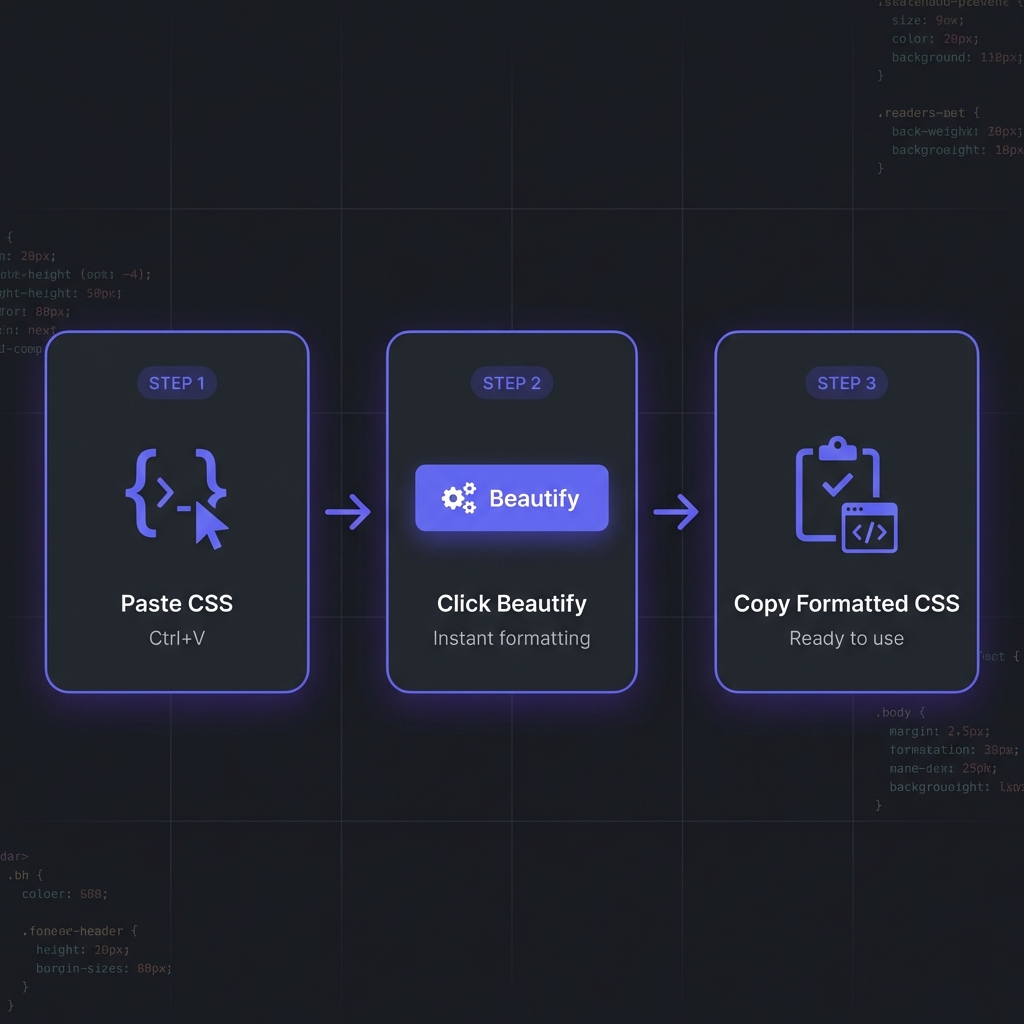Click the Ctrl+V shortcut text
Screen dimensions: 1024x1024
pos(176,638)
